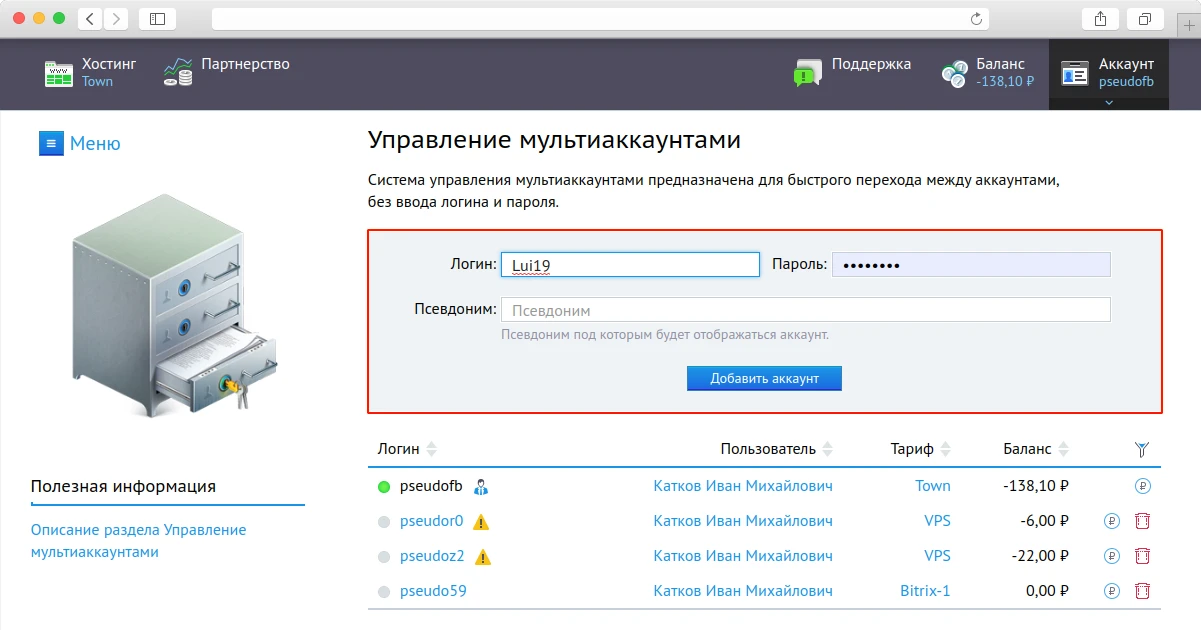The image size is (1201, 630).
Task: Select the Партнерство menu item
Action: tap(243, 63)
